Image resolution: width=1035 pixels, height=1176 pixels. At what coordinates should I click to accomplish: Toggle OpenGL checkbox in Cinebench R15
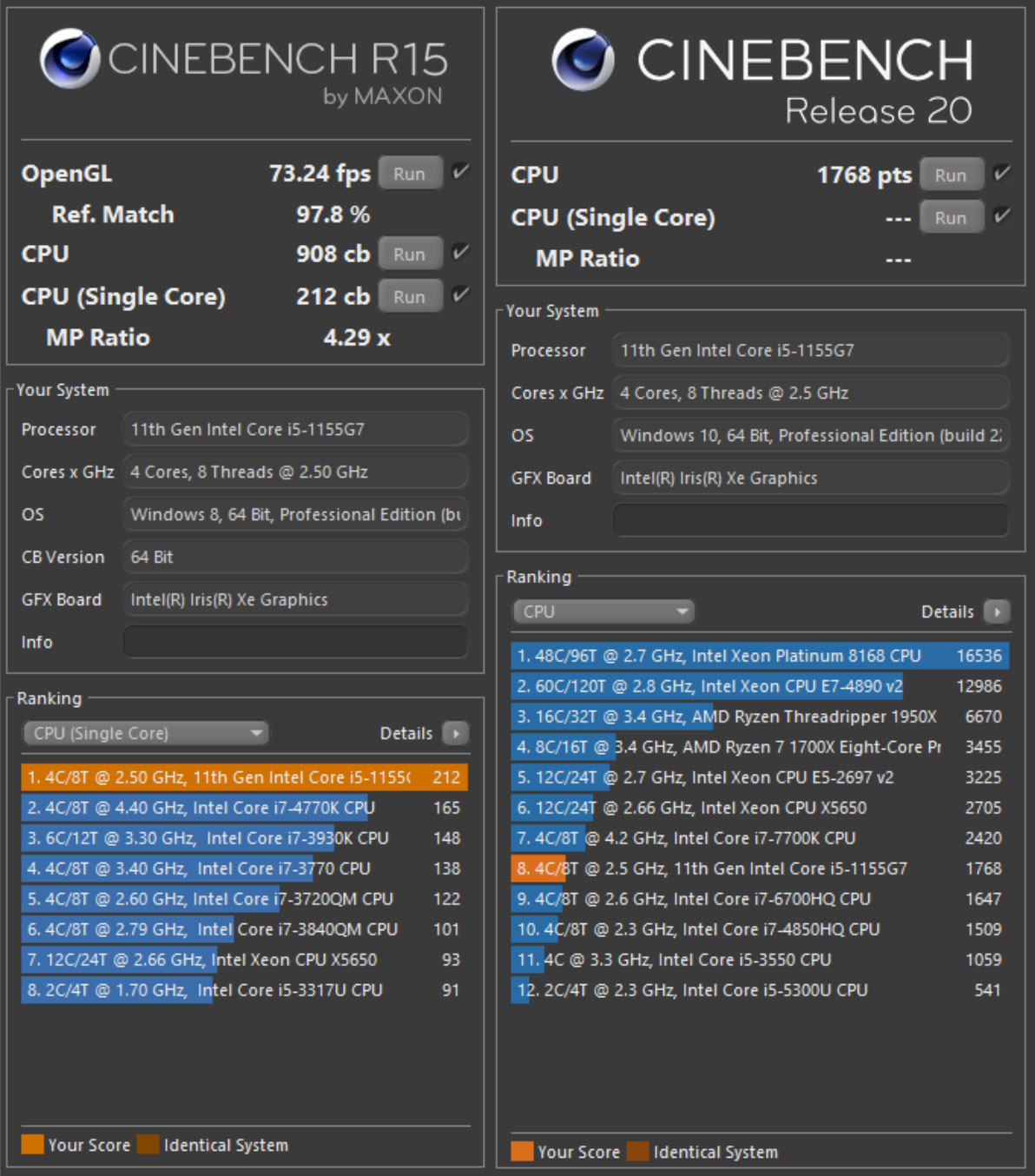tap(460, 172)
